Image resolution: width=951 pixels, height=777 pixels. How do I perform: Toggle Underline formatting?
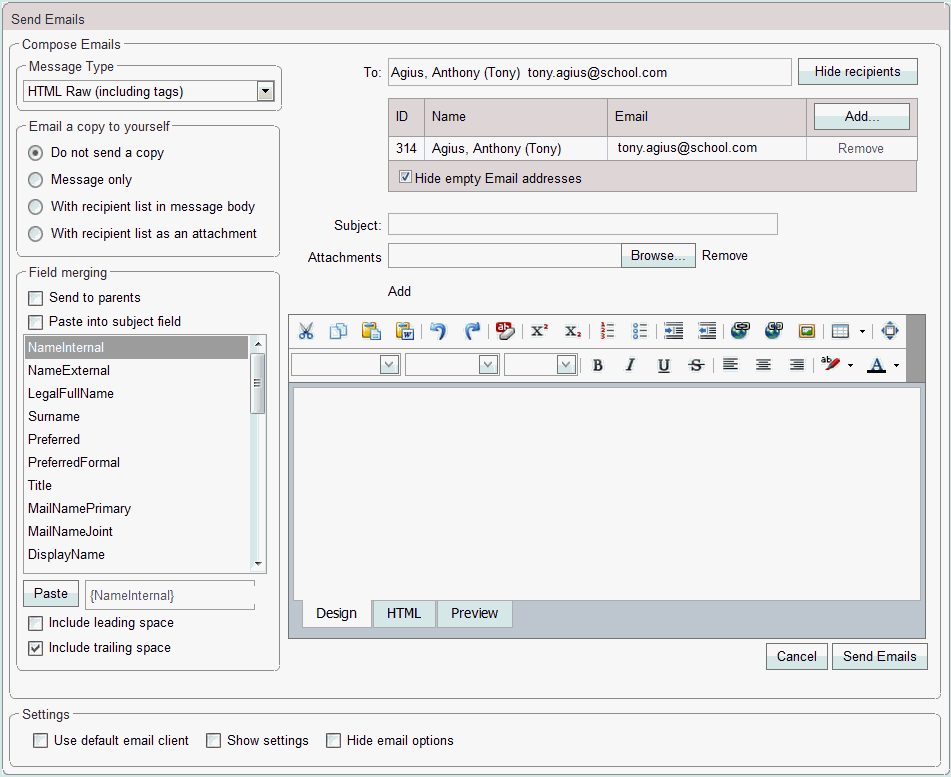point(664,365)
